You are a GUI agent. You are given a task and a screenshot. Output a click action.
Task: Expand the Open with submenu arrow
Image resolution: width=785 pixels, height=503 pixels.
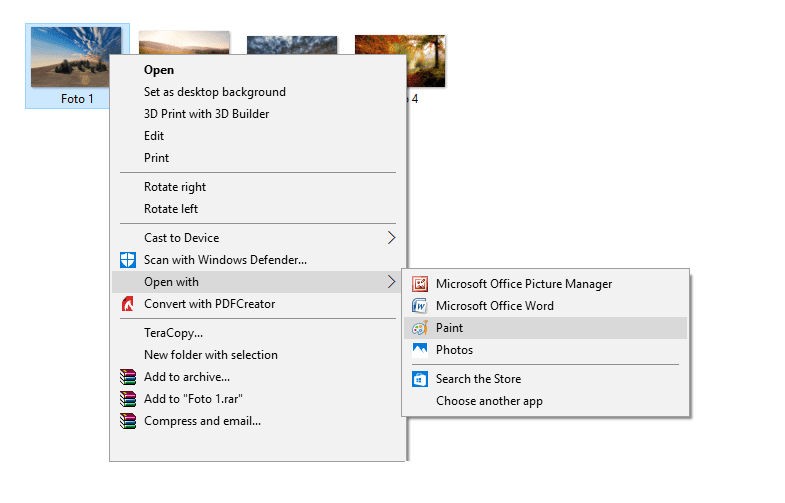(x=391, y=282)
